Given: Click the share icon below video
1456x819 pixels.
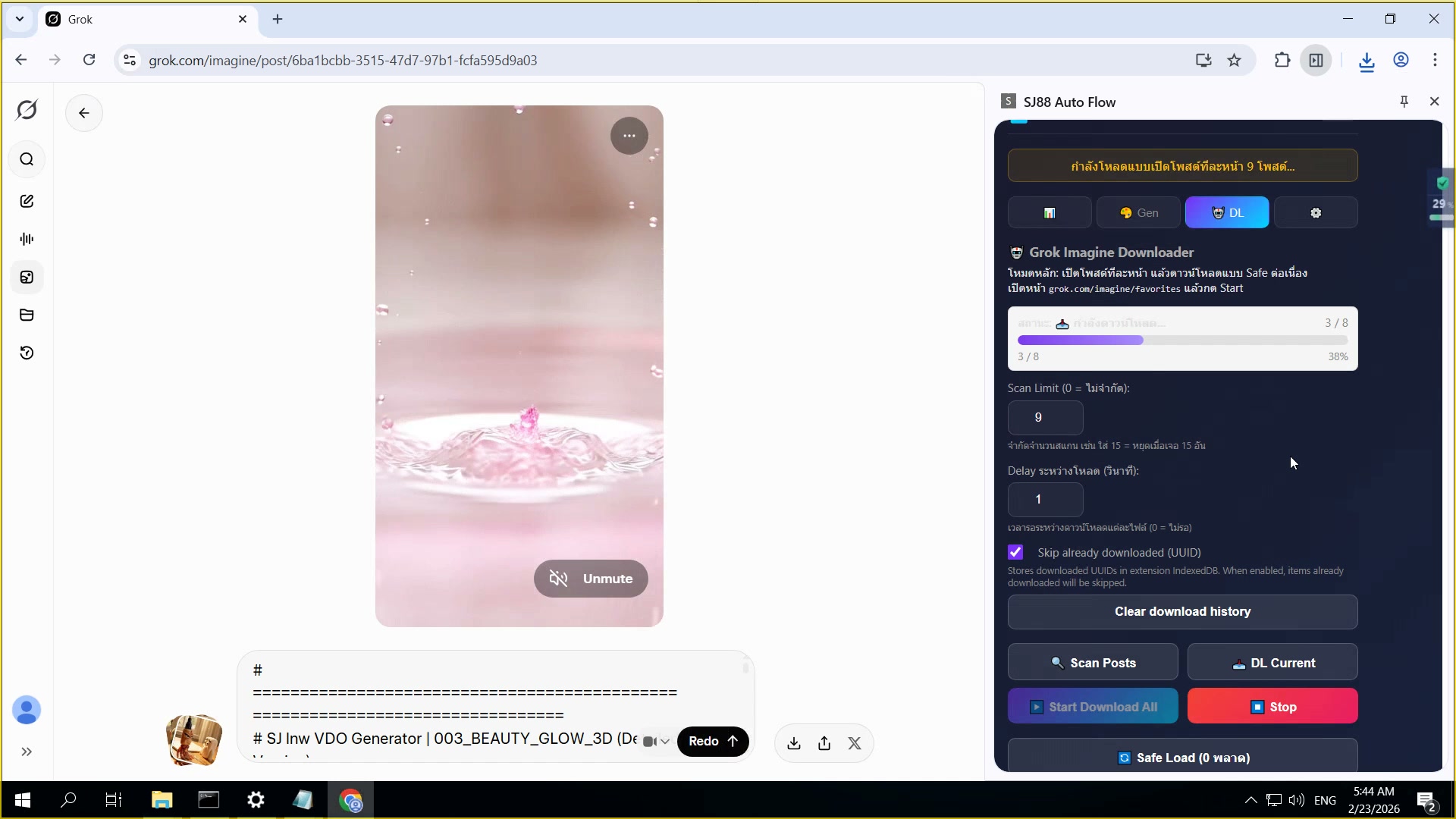Looking at the screenshot, I should coord(824,743).
